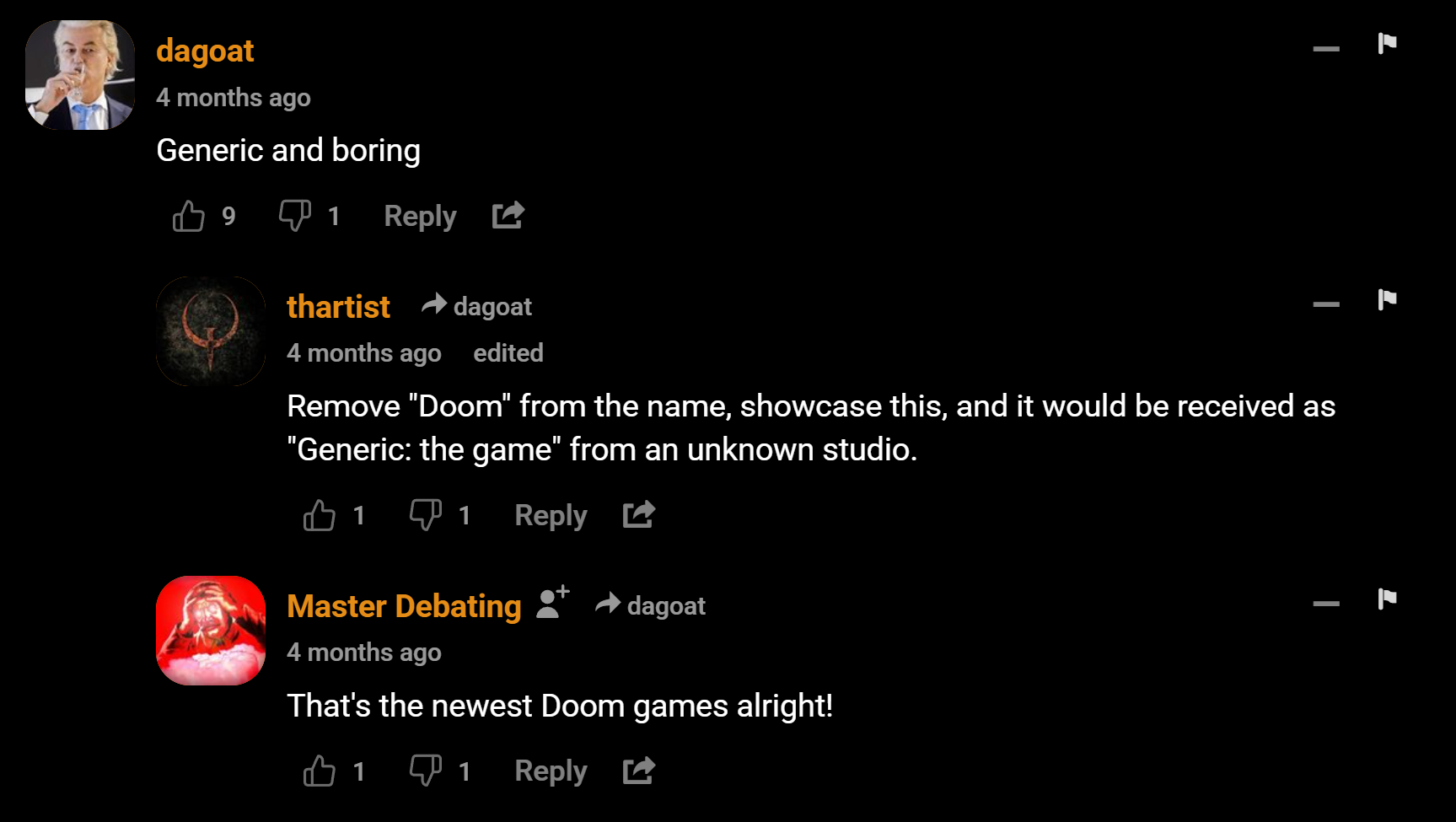
Task: Report thartist's reply with flag icon
Action: (x=1387, y=299)
